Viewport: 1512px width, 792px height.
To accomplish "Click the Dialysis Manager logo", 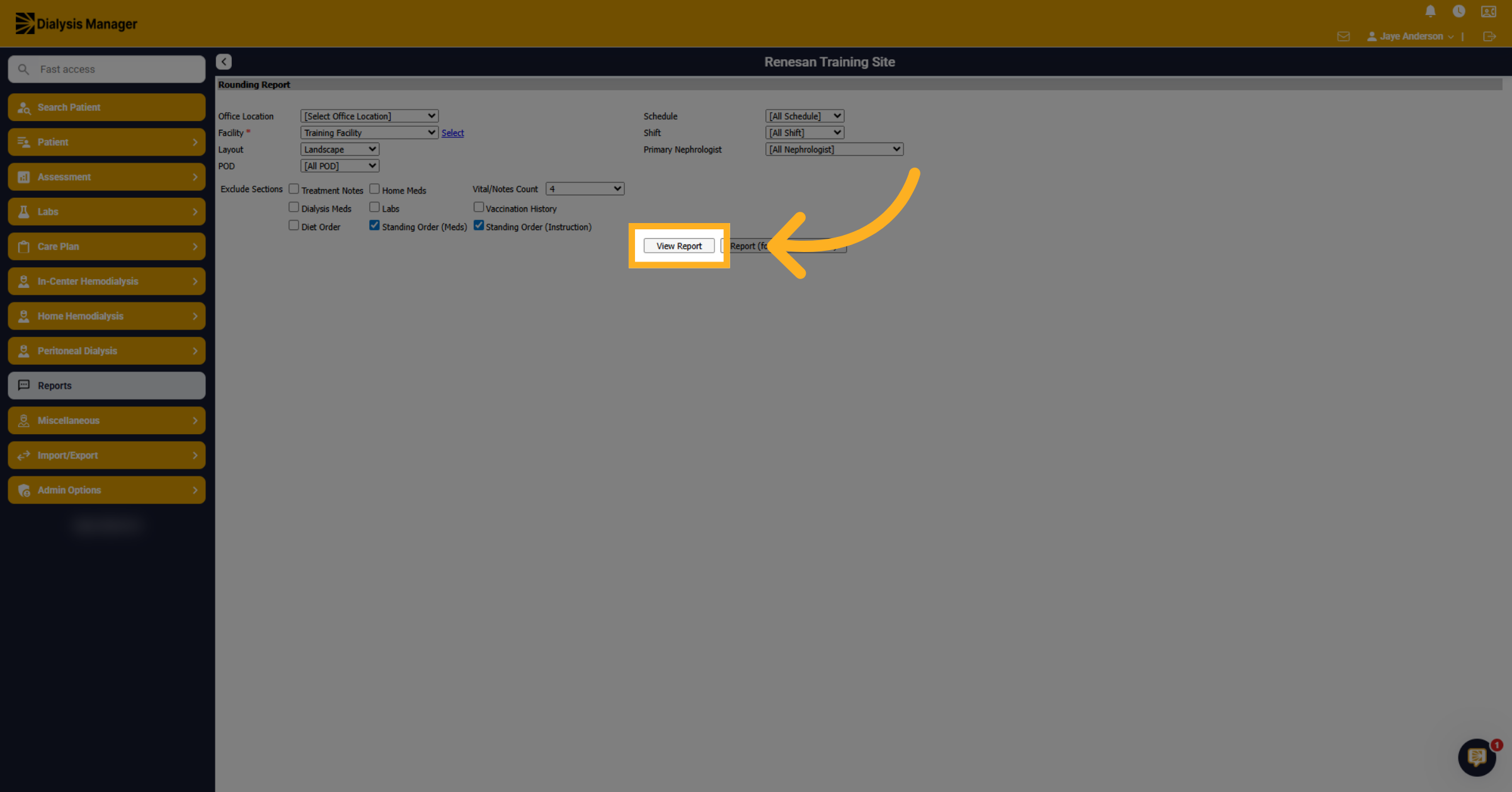I will [76, 24].
